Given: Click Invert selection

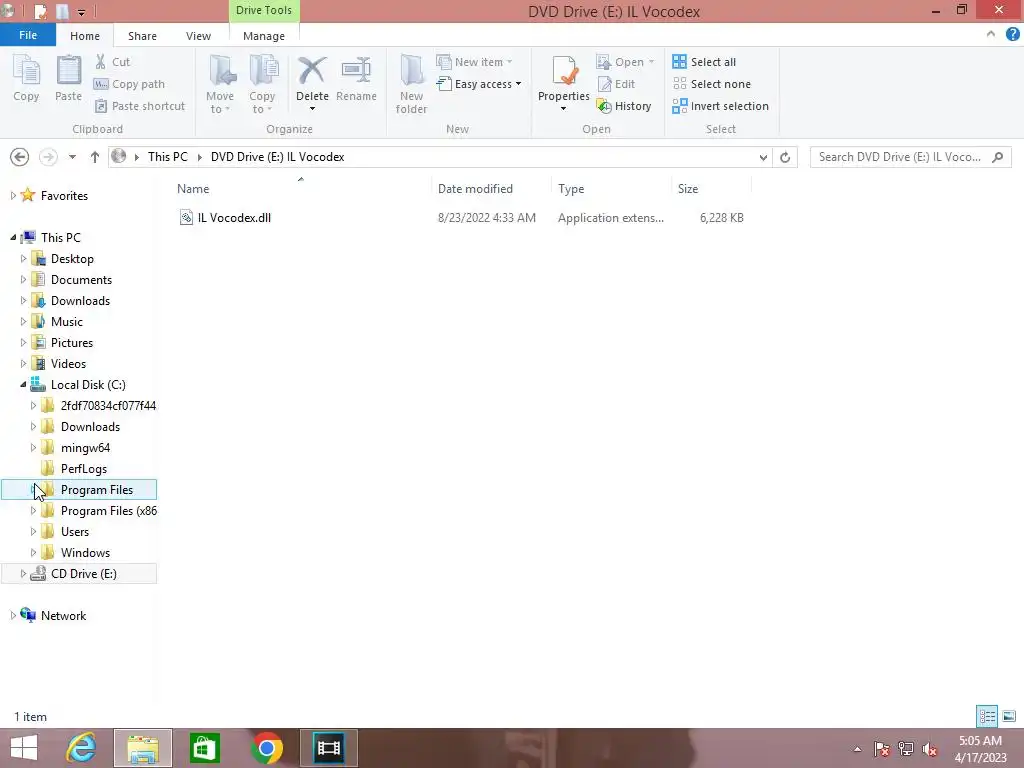Looking at the screenshot, I should click(720, 106).
